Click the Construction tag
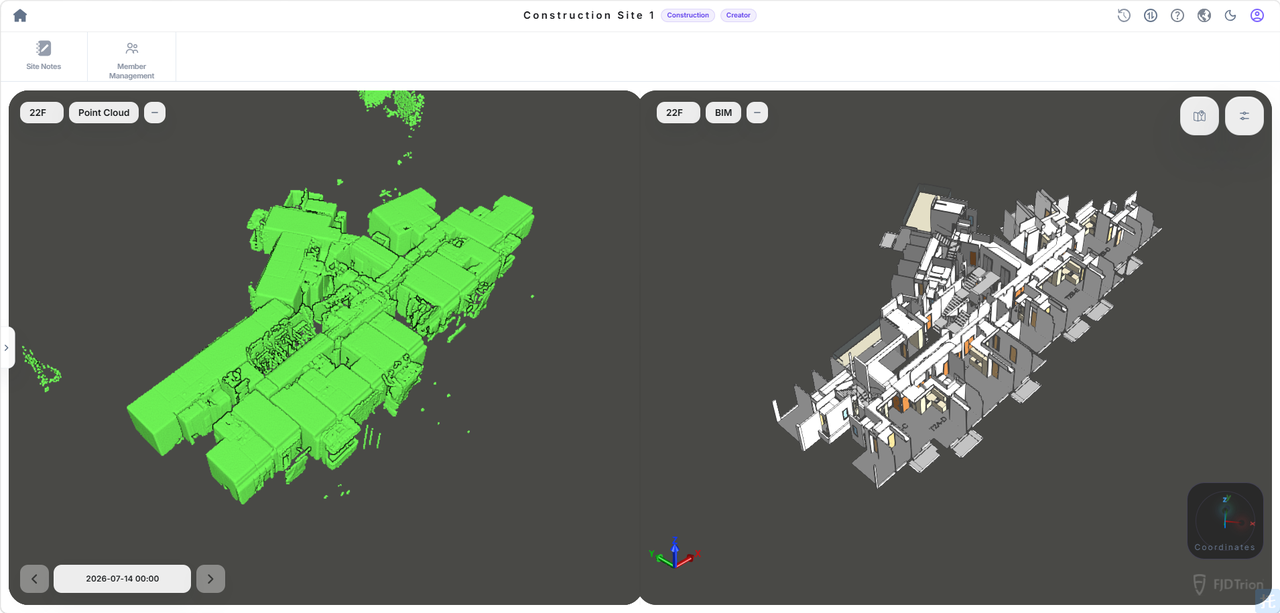 click(x=688, y=15)
